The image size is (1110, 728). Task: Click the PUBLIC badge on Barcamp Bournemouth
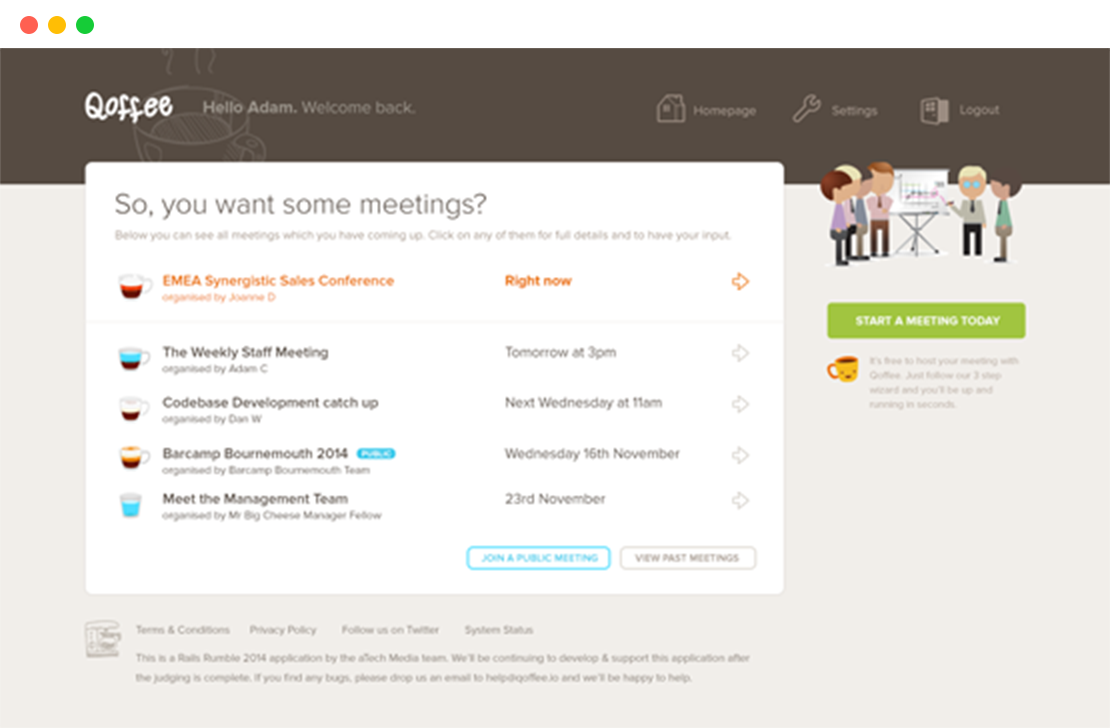point(376,453)
